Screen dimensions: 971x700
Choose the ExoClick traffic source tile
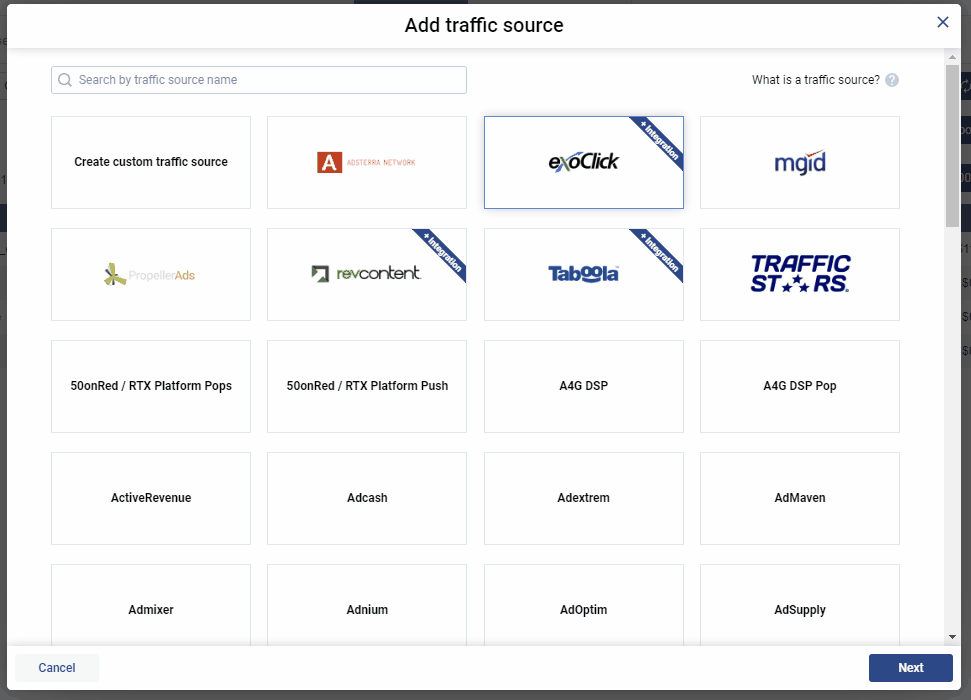(x=583, y=162)
